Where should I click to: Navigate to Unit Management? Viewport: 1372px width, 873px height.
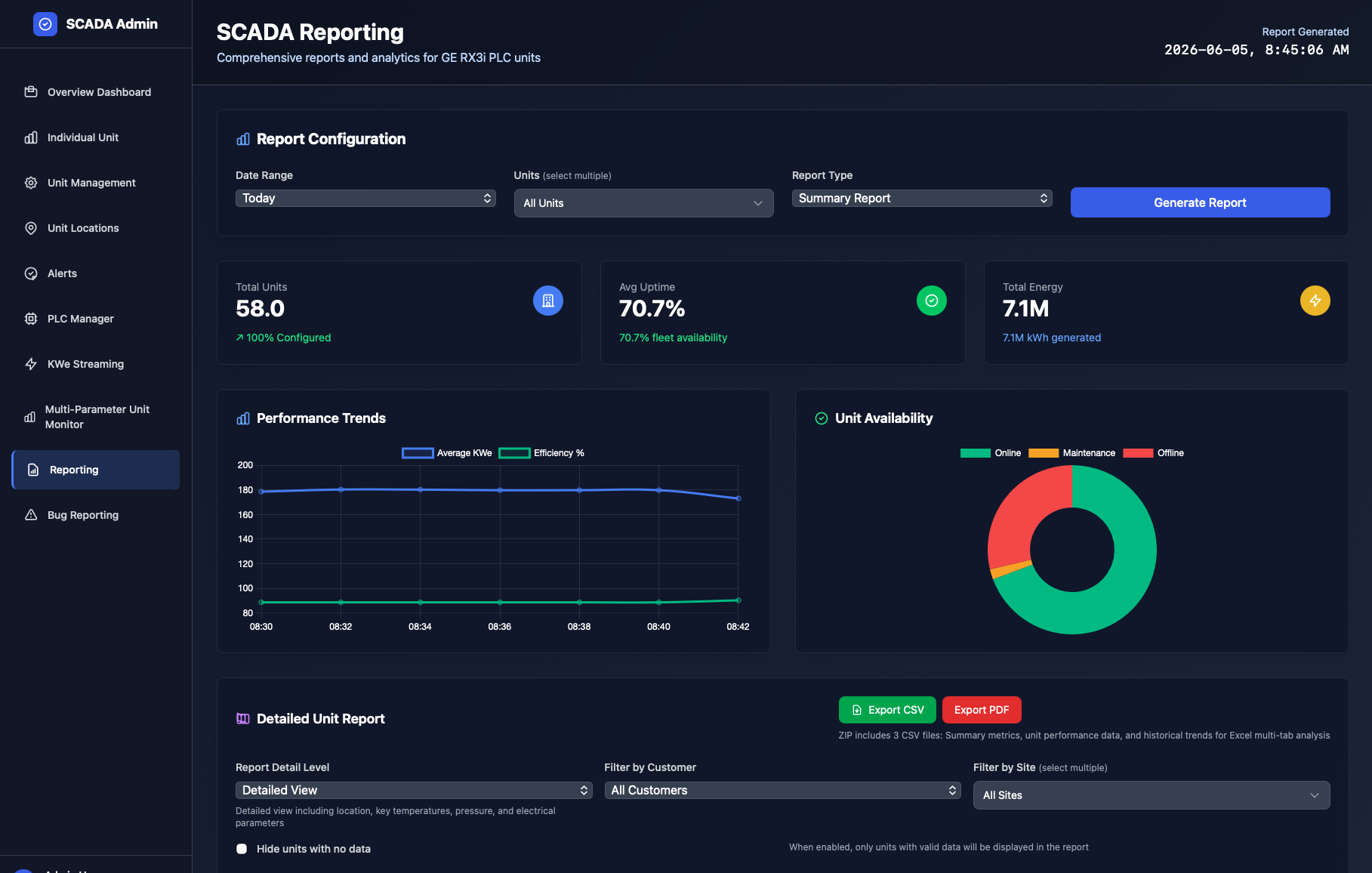(96, 183)
